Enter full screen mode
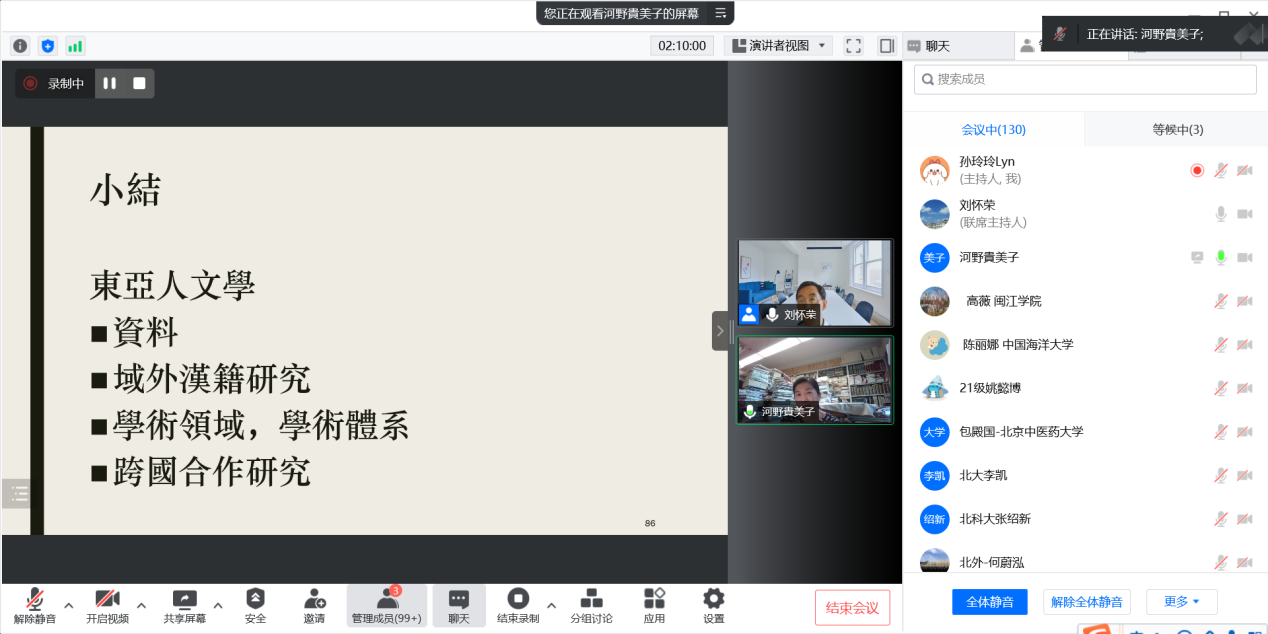This screenshot has width=1268, height=634. click(x=853, y=46)
